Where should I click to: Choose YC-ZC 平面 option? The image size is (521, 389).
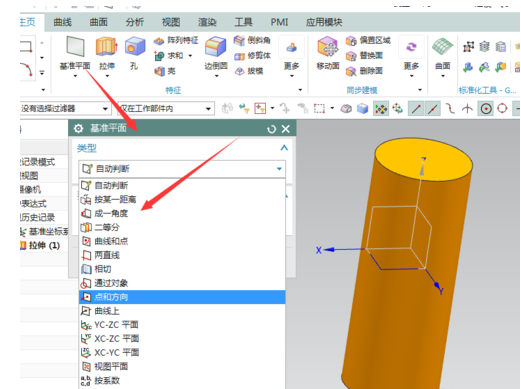point(182,325)
